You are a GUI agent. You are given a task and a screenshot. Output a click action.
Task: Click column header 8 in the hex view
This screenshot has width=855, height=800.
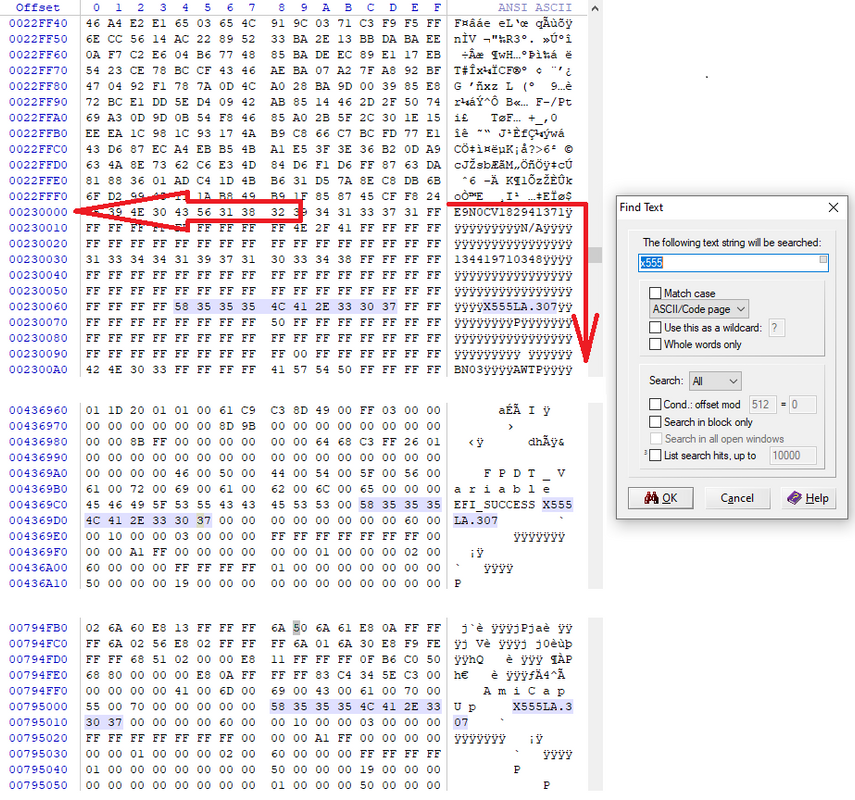[281, 8]
